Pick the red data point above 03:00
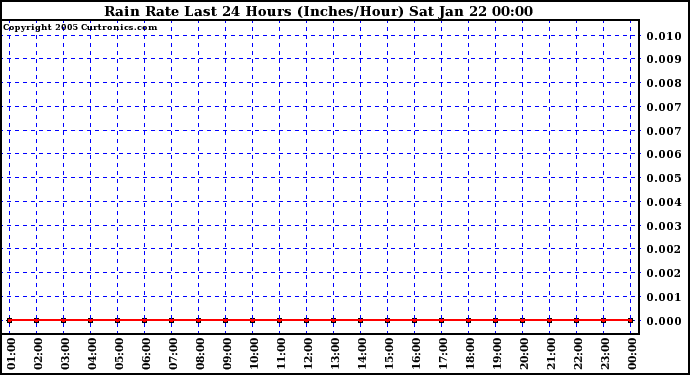This screenshot has height=375, width=690. pyautogui.click(x=63, y=320)
